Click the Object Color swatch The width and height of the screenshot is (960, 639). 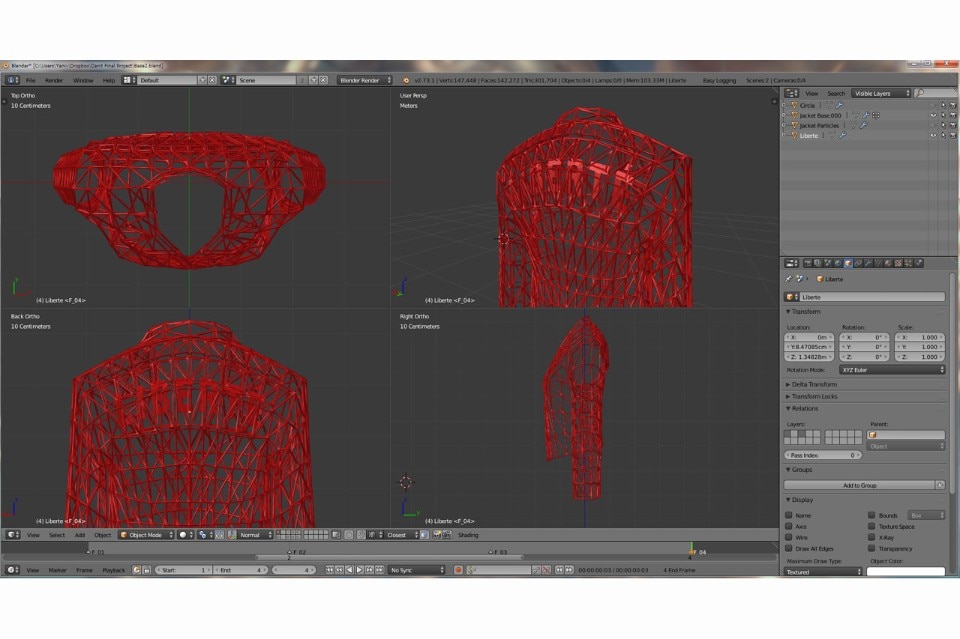pos(905,572)
